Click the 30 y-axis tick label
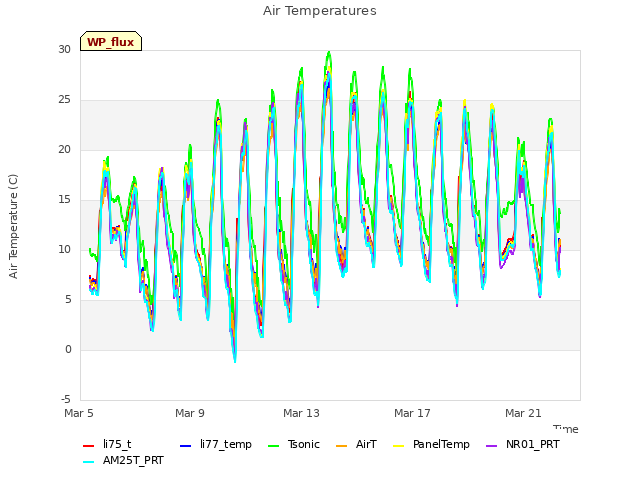This screenshot has height=480, width=640. click(x=64, y=49)
